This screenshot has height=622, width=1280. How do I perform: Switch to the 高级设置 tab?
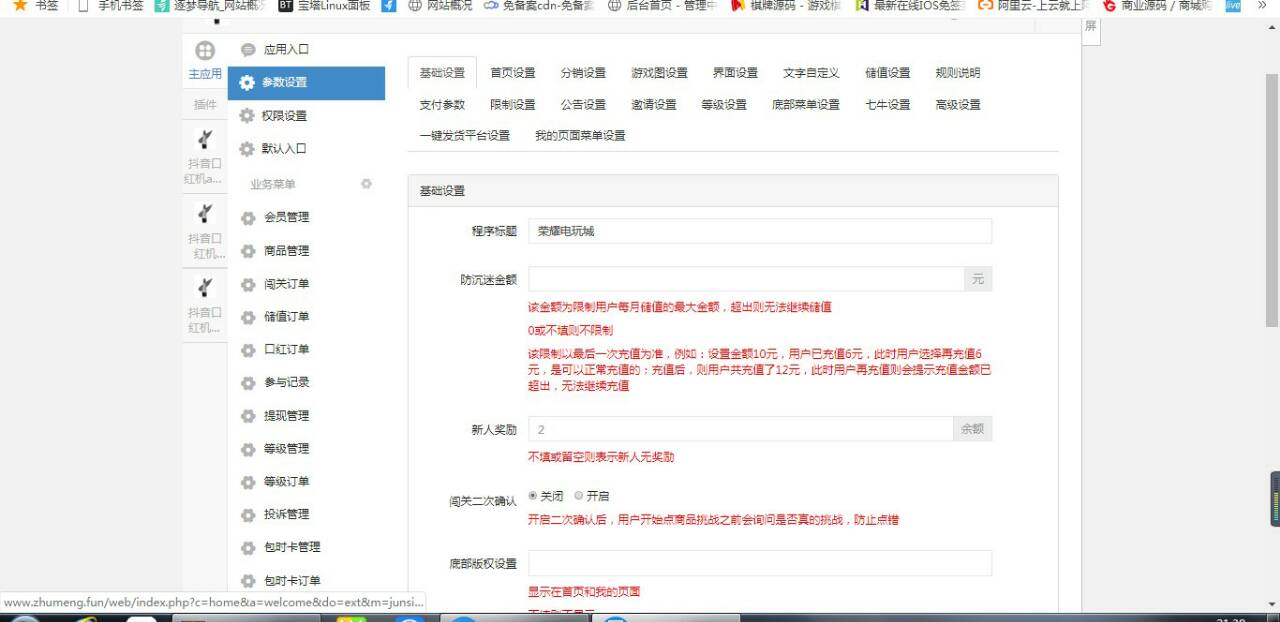(x=958, y=105)
